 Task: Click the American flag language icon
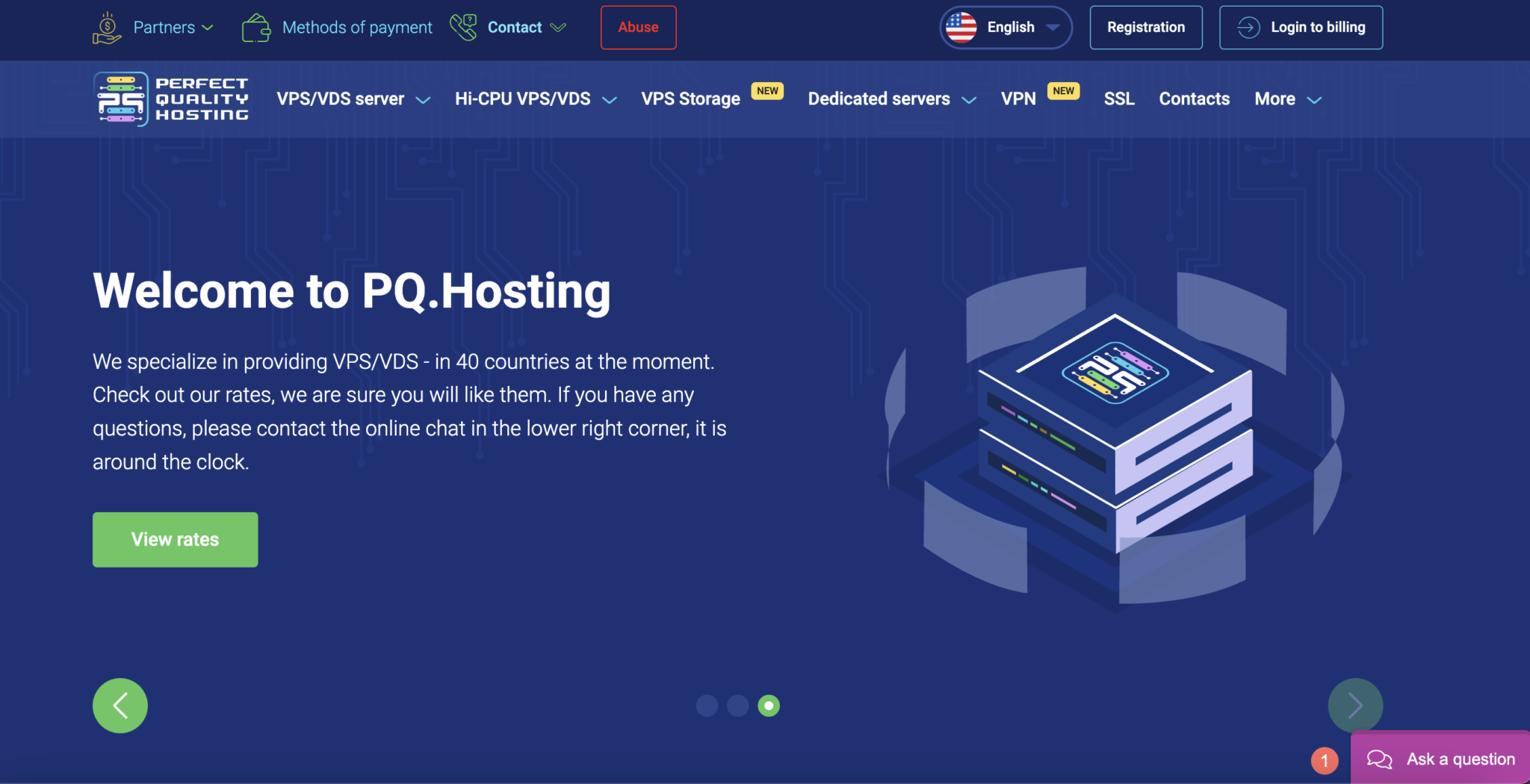[x=961, y=27]
